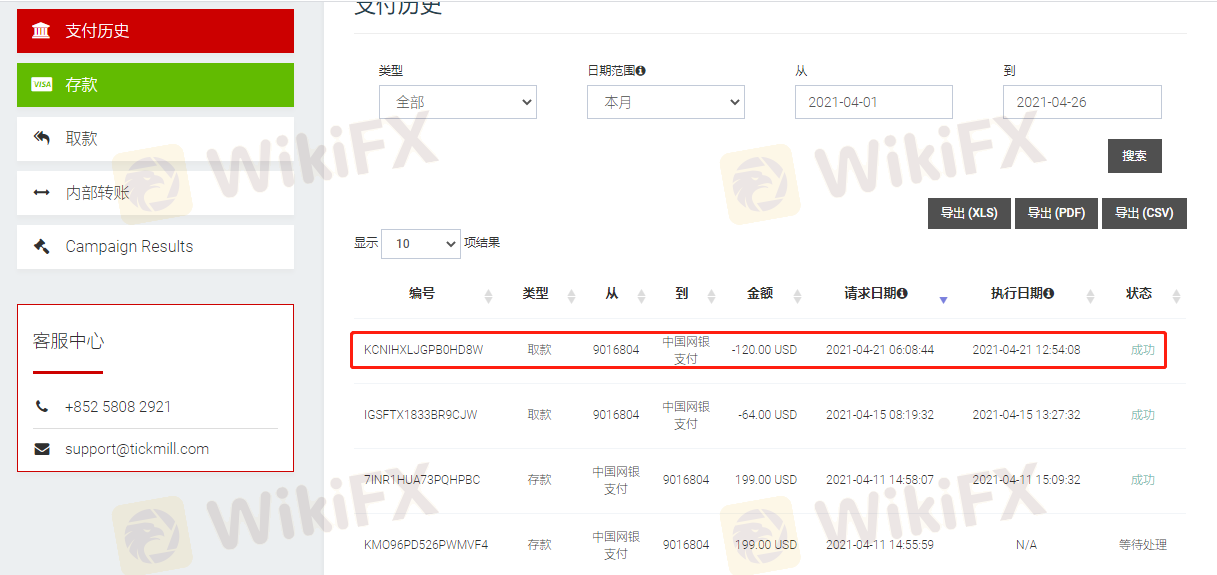Click 成功 status in 7INR1HUA73PQHPBC row
Image resolution: width=1217 pixels, height=575 pixels.
(1143, 480)
